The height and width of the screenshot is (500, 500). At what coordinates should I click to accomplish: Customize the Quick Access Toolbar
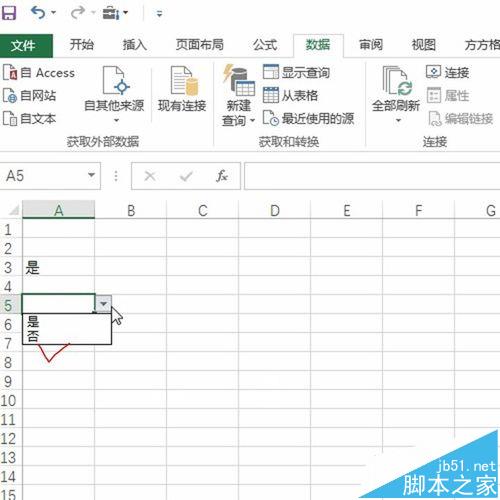[x=159, y=14]
